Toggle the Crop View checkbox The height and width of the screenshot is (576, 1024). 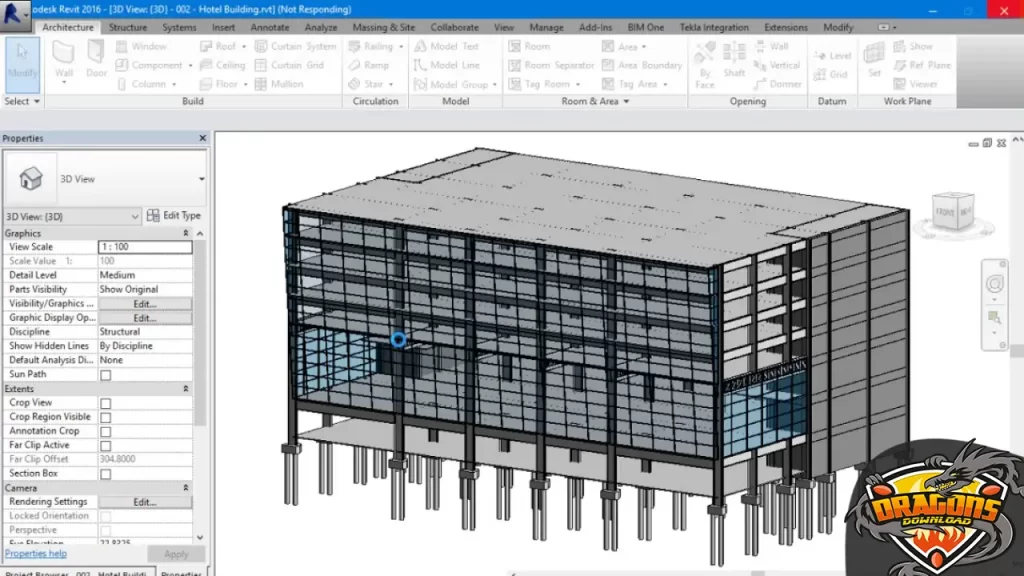(x=106, y=403)
